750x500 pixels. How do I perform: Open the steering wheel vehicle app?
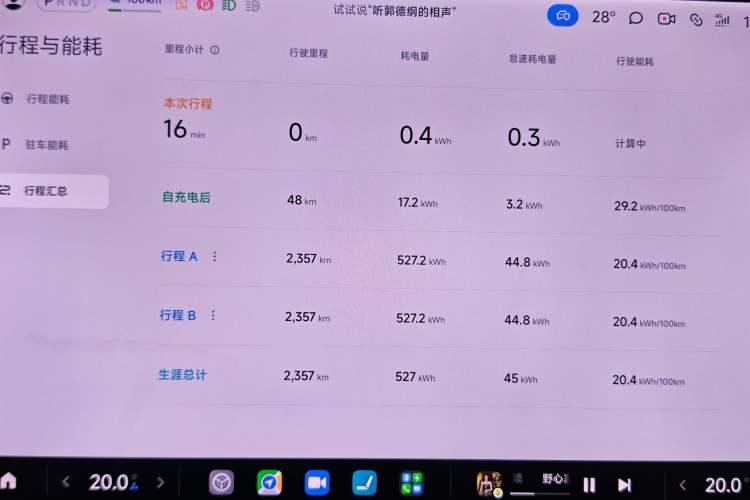(221, 483)
